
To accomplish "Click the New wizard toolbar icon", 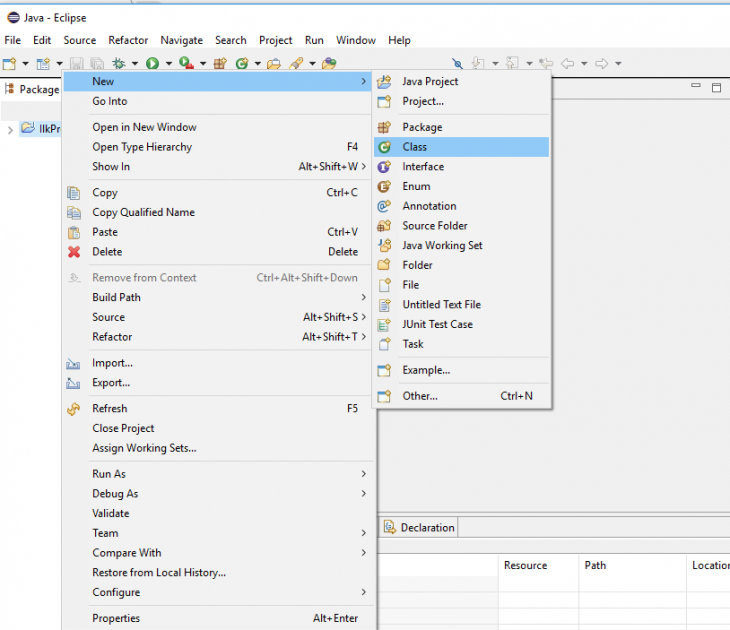I will (10, 63).
